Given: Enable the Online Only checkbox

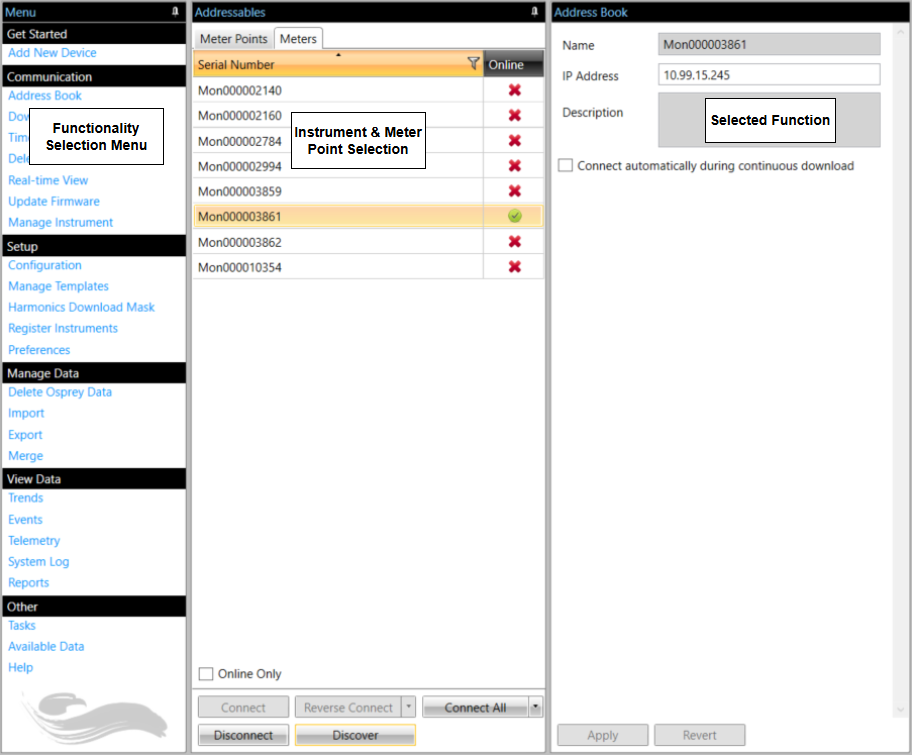Looking at the screenshot, I should tap(206, 674).
